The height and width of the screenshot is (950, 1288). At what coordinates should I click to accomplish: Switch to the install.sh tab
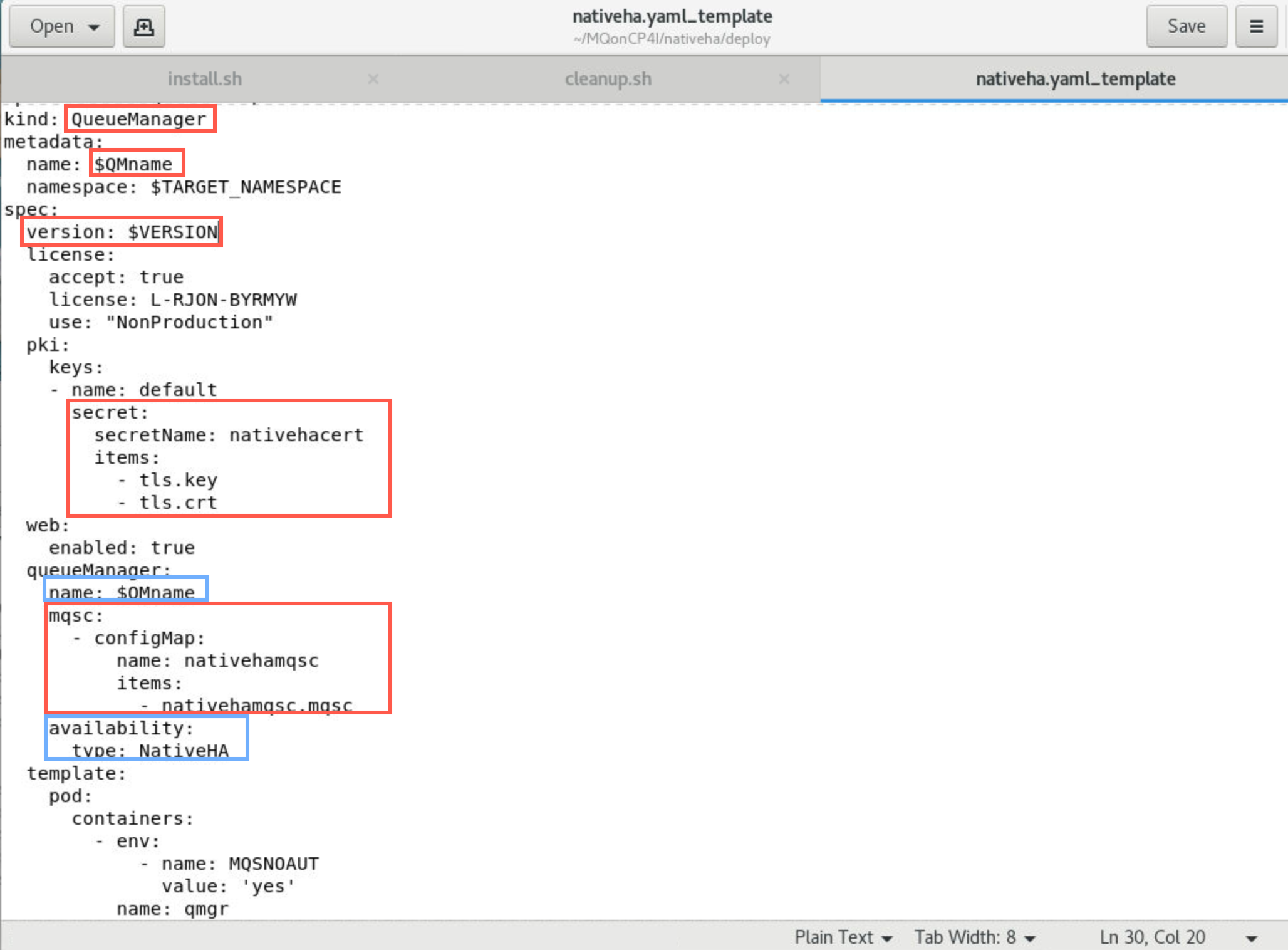[x=204, y=79]
